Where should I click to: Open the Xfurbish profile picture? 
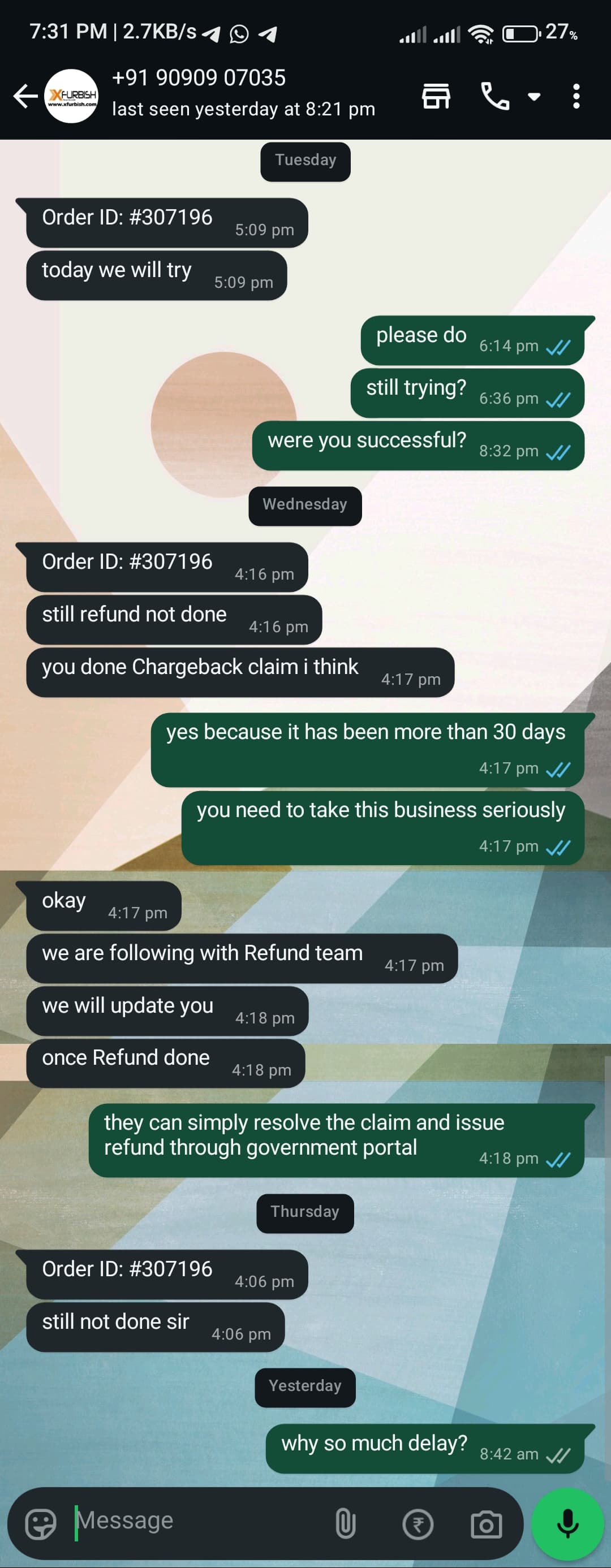[x=72, y=96]
